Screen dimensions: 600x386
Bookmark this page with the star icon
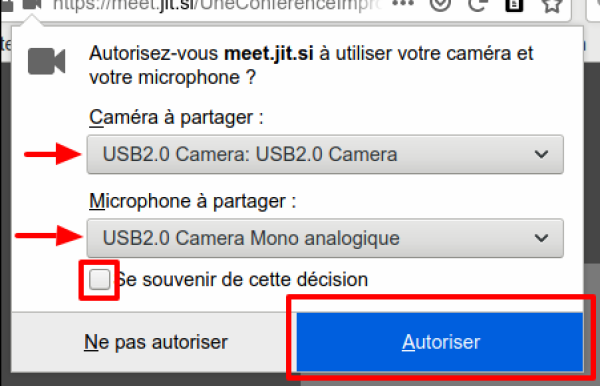[x=551, y=5]
